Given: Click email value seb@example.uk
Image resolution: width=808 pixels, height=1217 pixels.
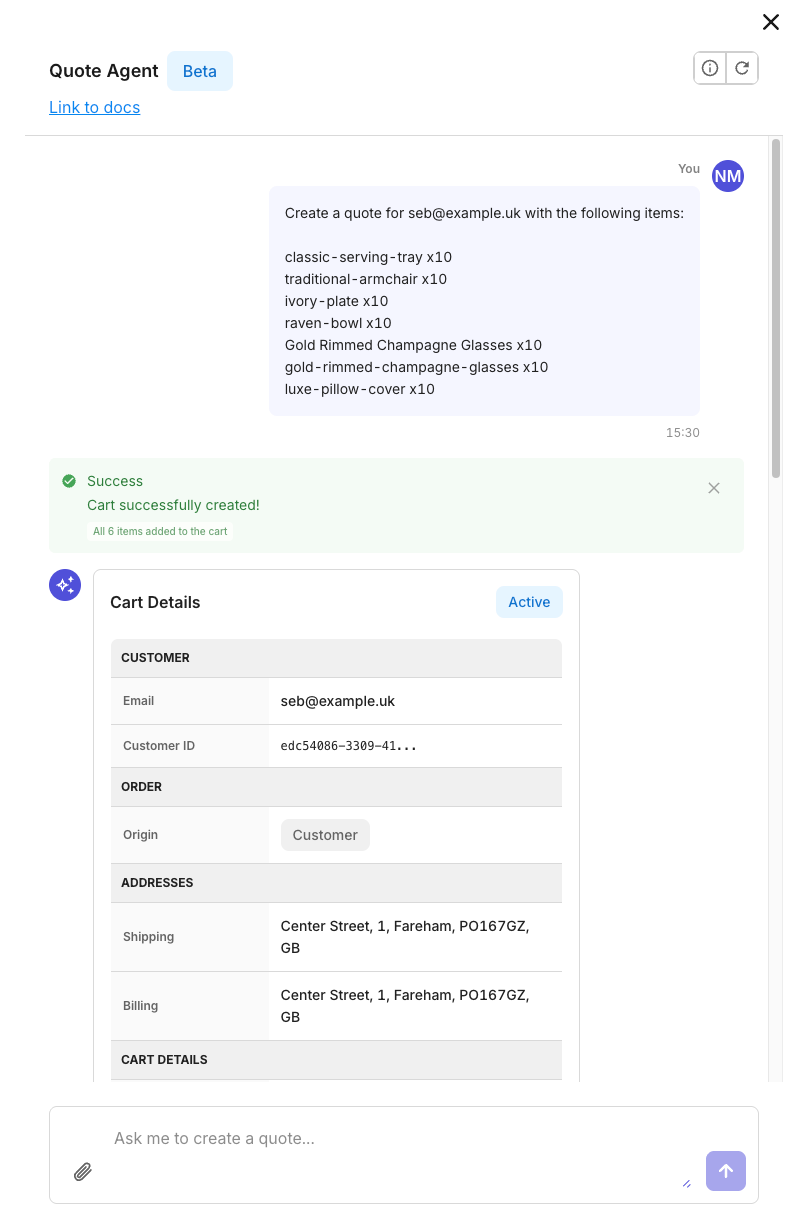Looking at the screenshot, I should pos(338,701).
